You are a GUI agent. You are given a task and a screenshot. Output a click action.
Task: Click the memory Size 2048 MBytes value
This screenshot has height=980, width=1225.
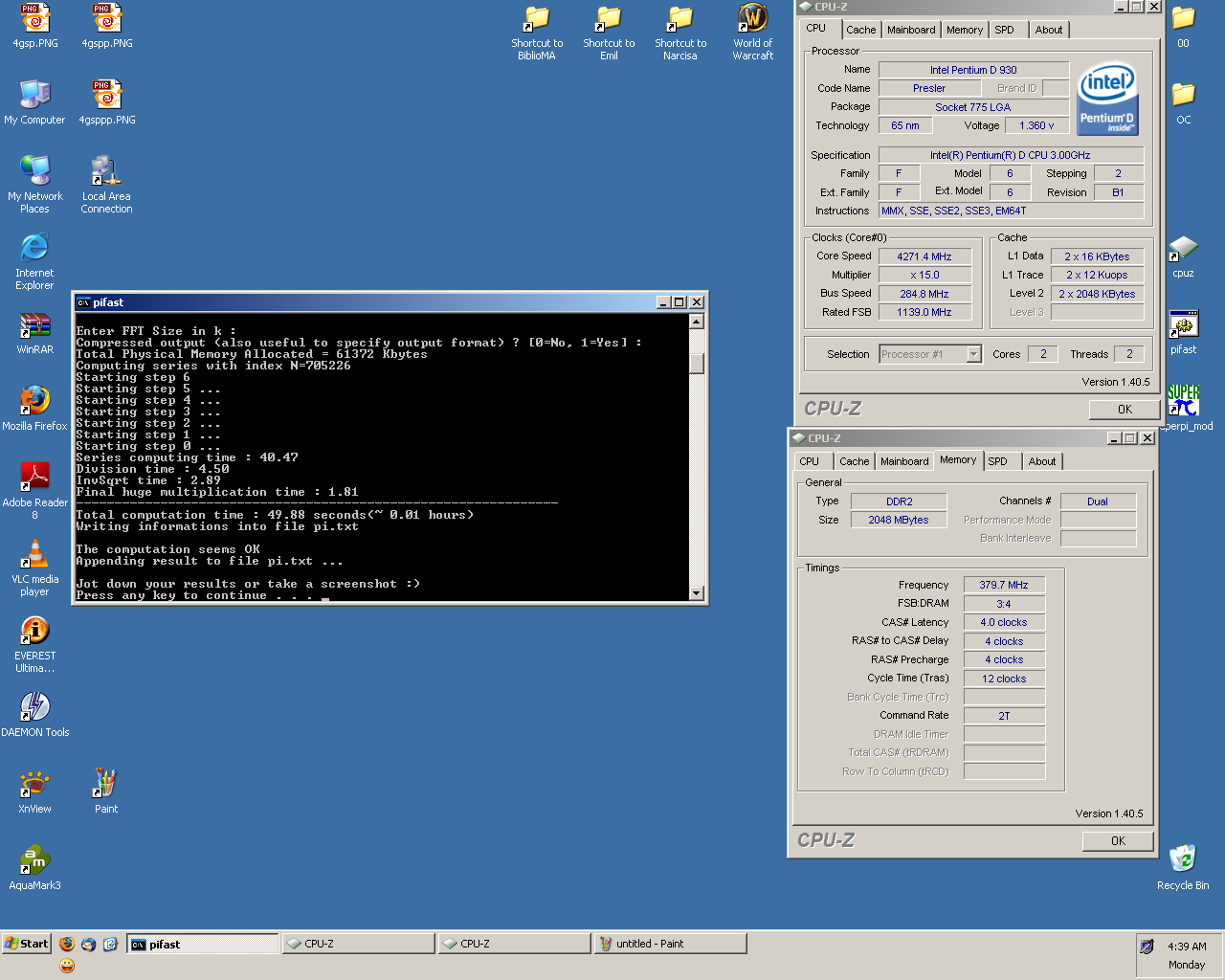pos(899,520)
